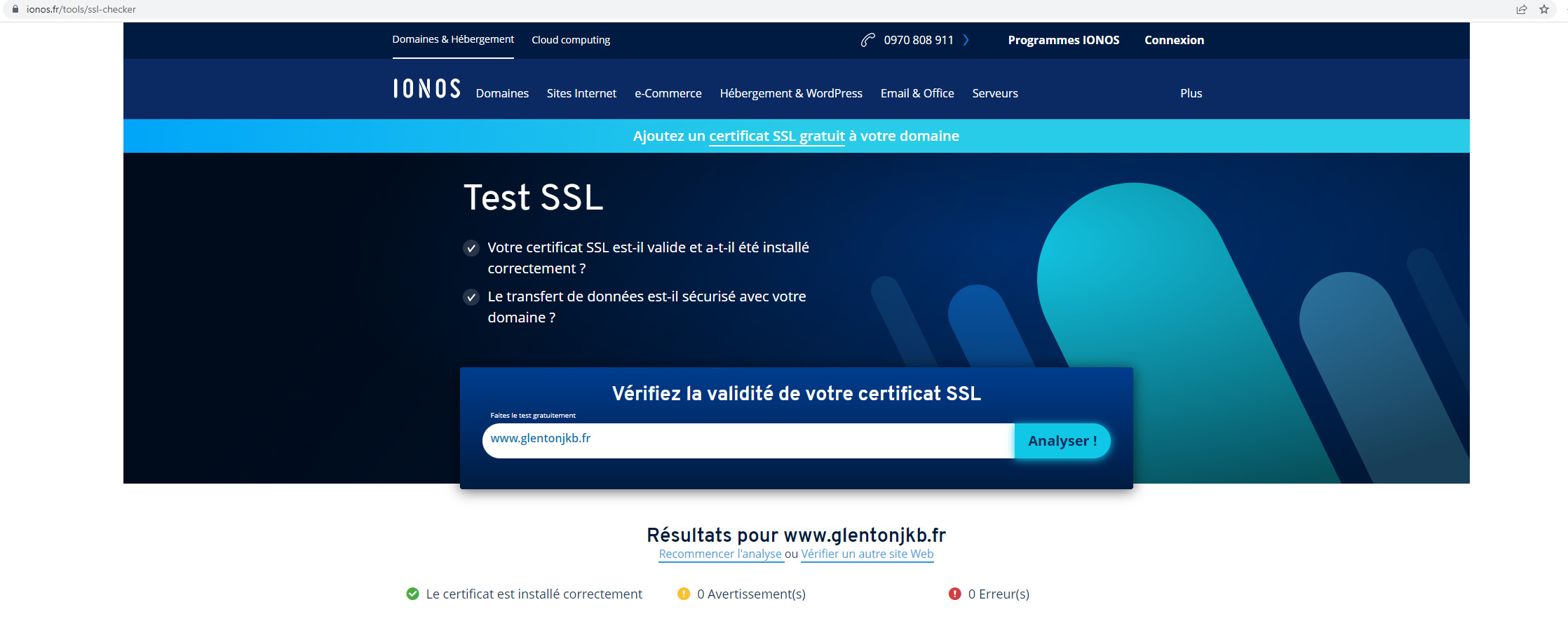This screenshot has width=1568, height=628.
Task: Click the domain input field with www.glentonjkb.fr
Action: pos(748,440)
